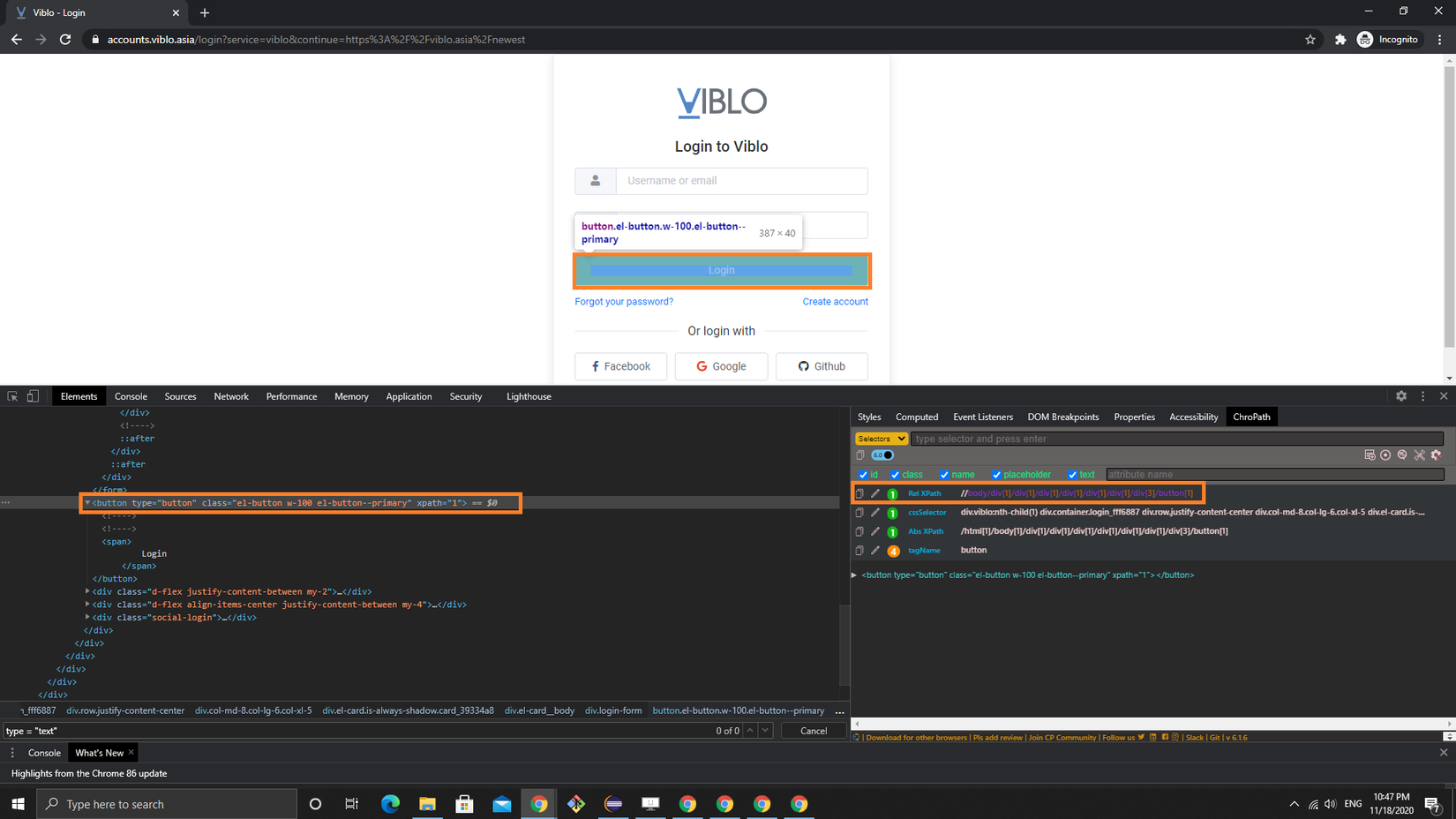
Task: Open Mail app from taskbar
Action: tap(502, 804)
